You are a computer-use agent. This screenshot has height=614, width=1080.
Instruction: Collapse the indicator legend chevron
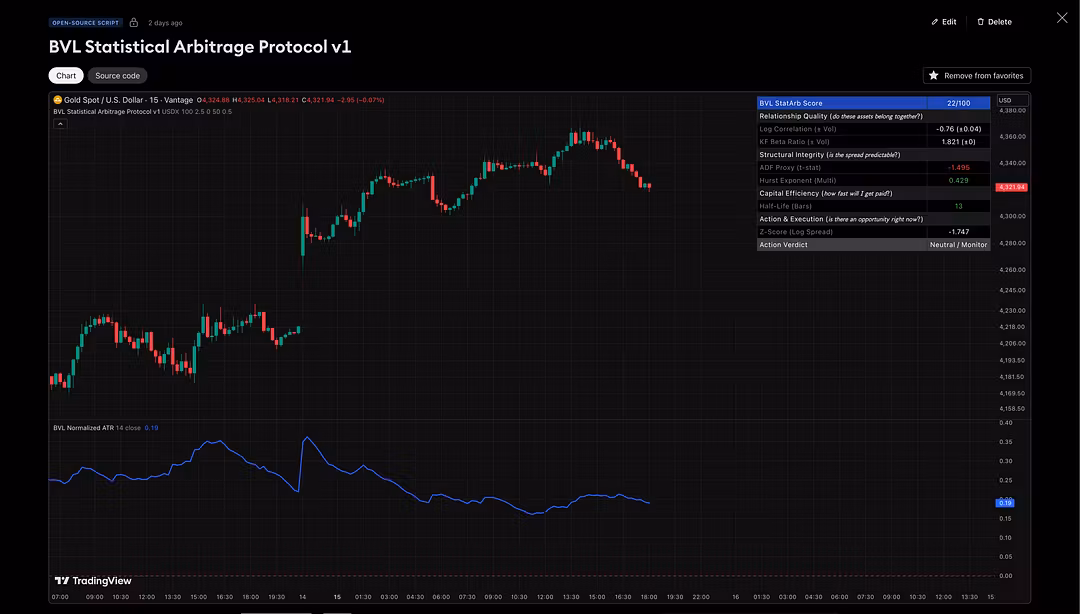click(x=61, y=124)
